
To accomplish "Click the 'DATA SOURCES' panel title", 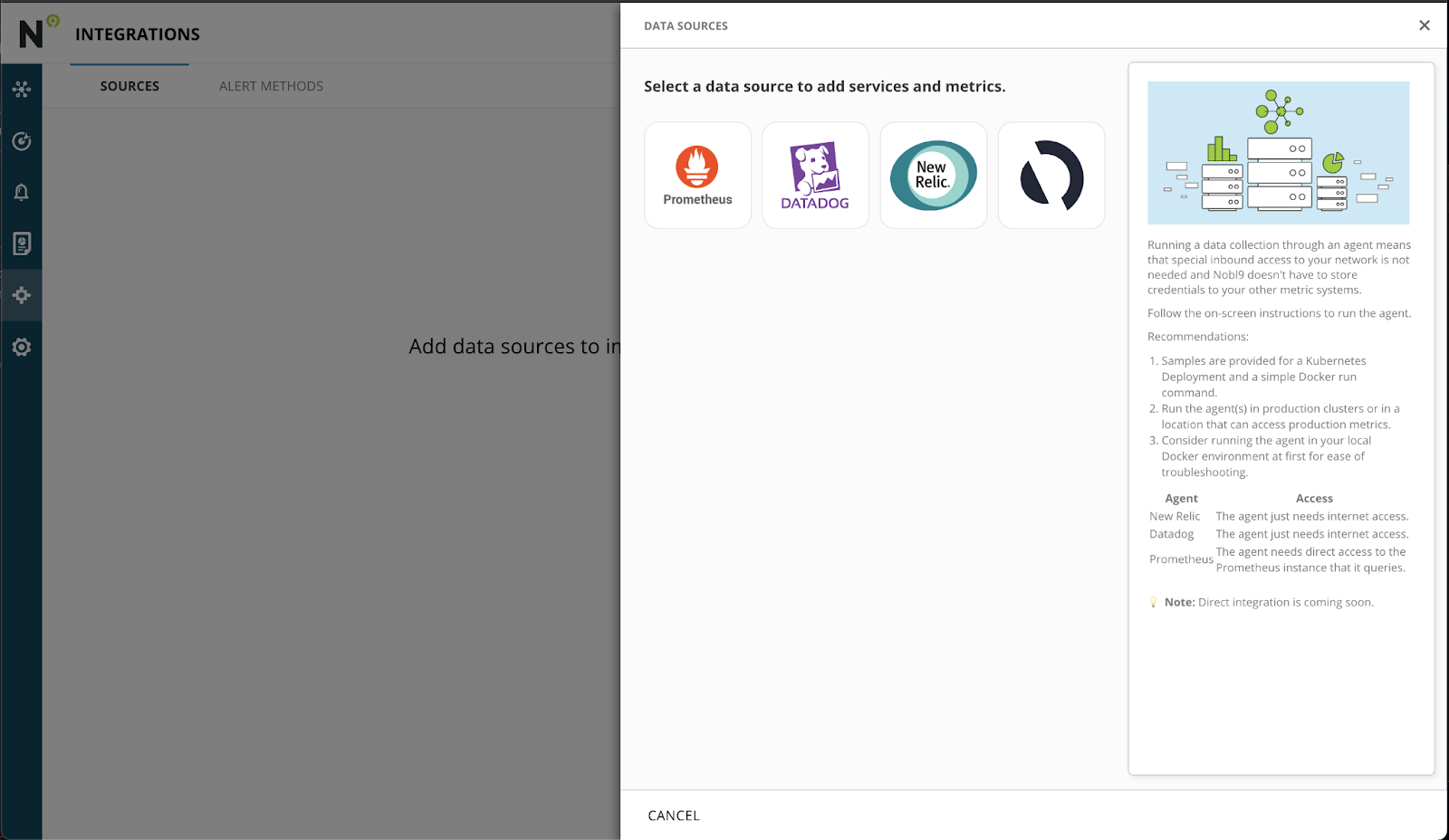I will [686, 26].
